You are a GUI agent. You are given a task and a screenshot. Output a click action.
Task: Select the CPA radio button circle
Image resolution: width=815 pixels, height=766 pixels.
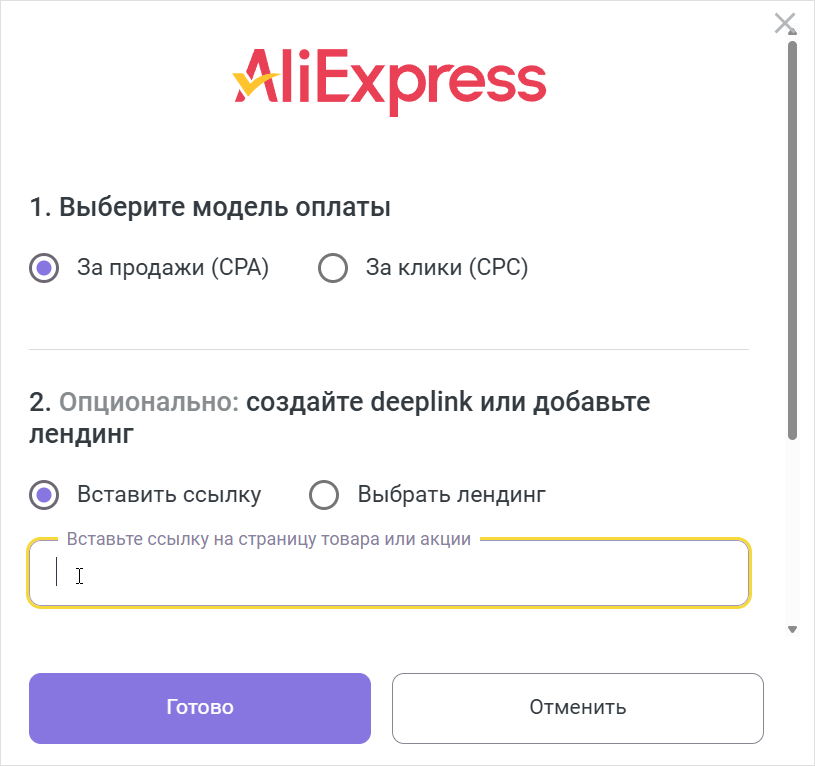44,268
